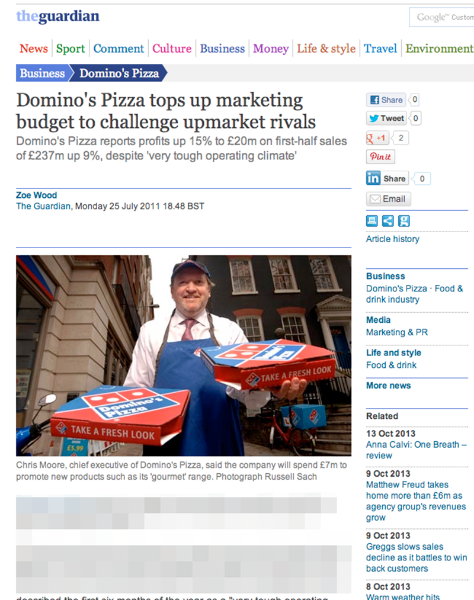Open the Sport section tab
Image resolution: width=474 pixels, height=600 pixels.
click(70, 49)
